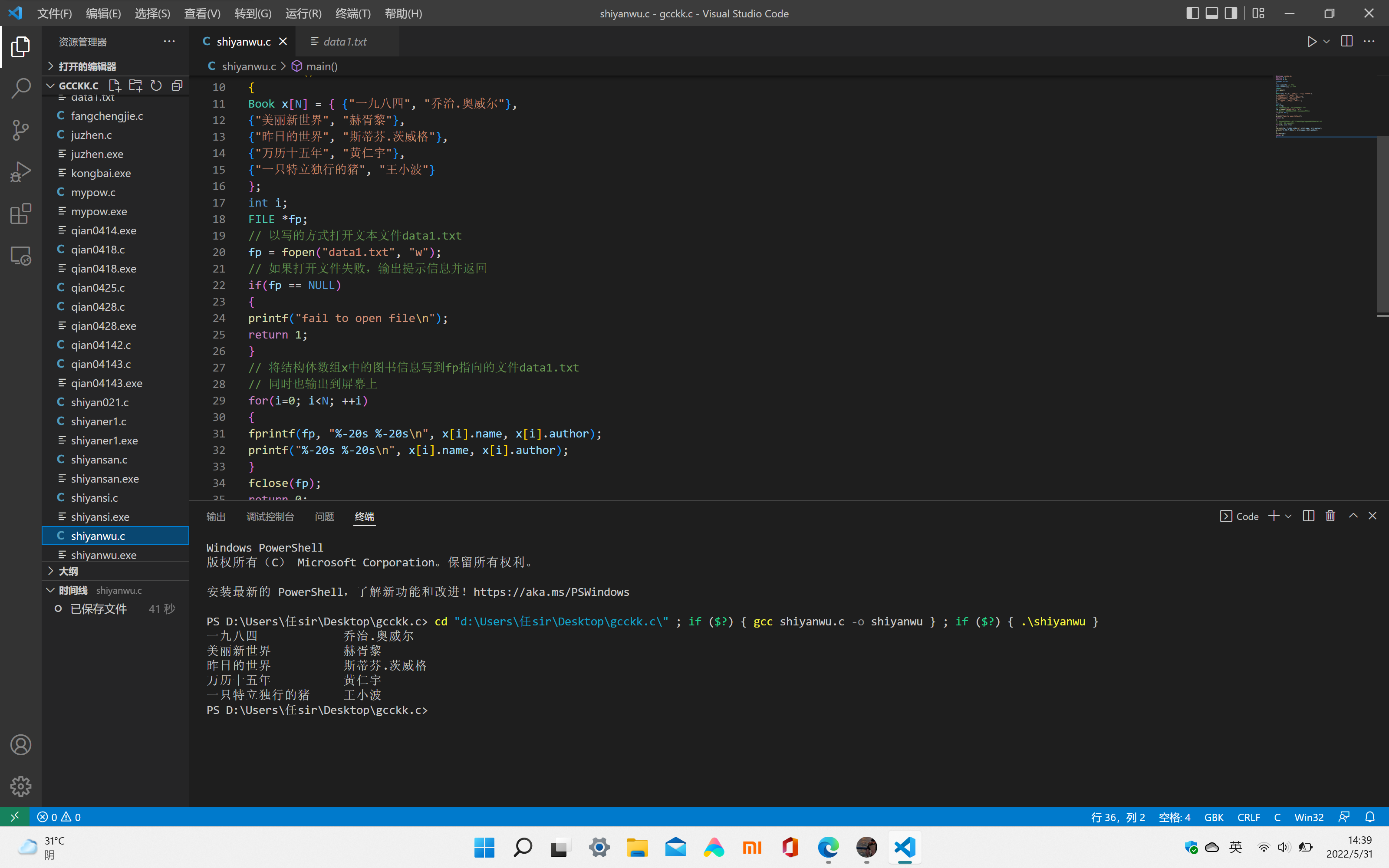This screenshot has width=1389, height=868.
Task: Click the code minimap preview
Action: click(1325, 106)
